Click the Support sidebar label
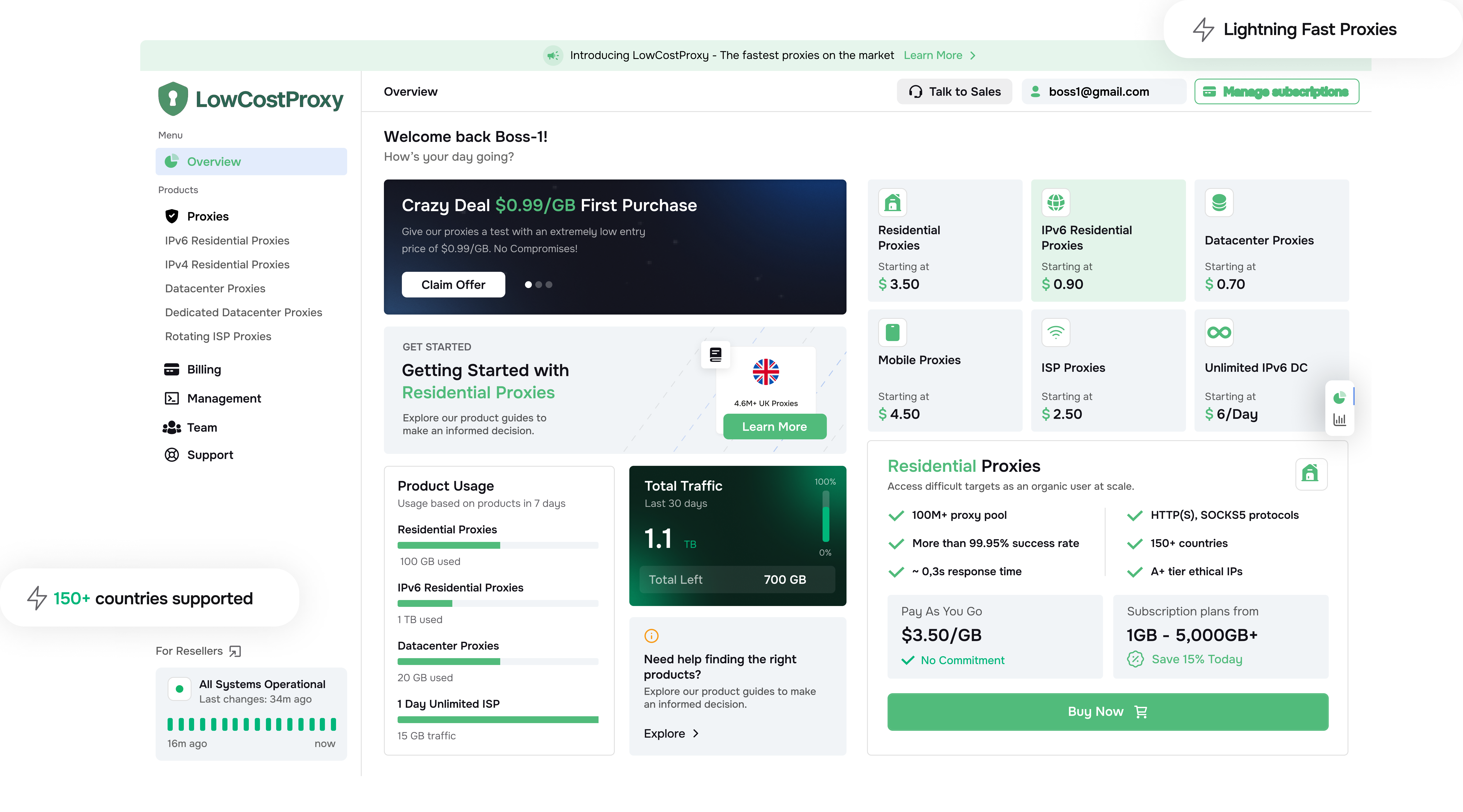Screen dimensions: 1463x812 click(210, 455)
